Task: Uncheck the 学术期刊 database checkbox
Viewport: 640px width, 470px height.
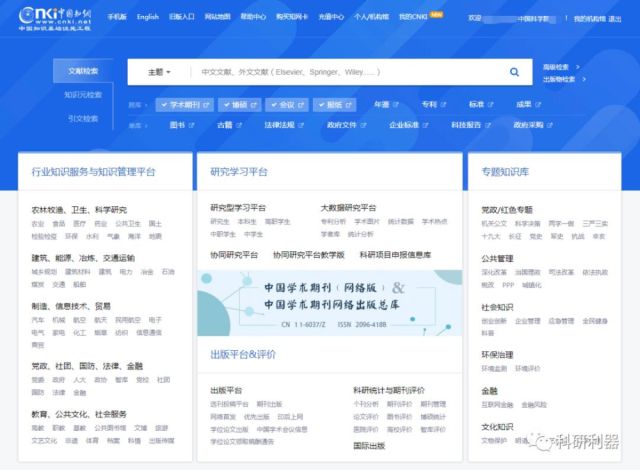Action: [x=164, y=105]
